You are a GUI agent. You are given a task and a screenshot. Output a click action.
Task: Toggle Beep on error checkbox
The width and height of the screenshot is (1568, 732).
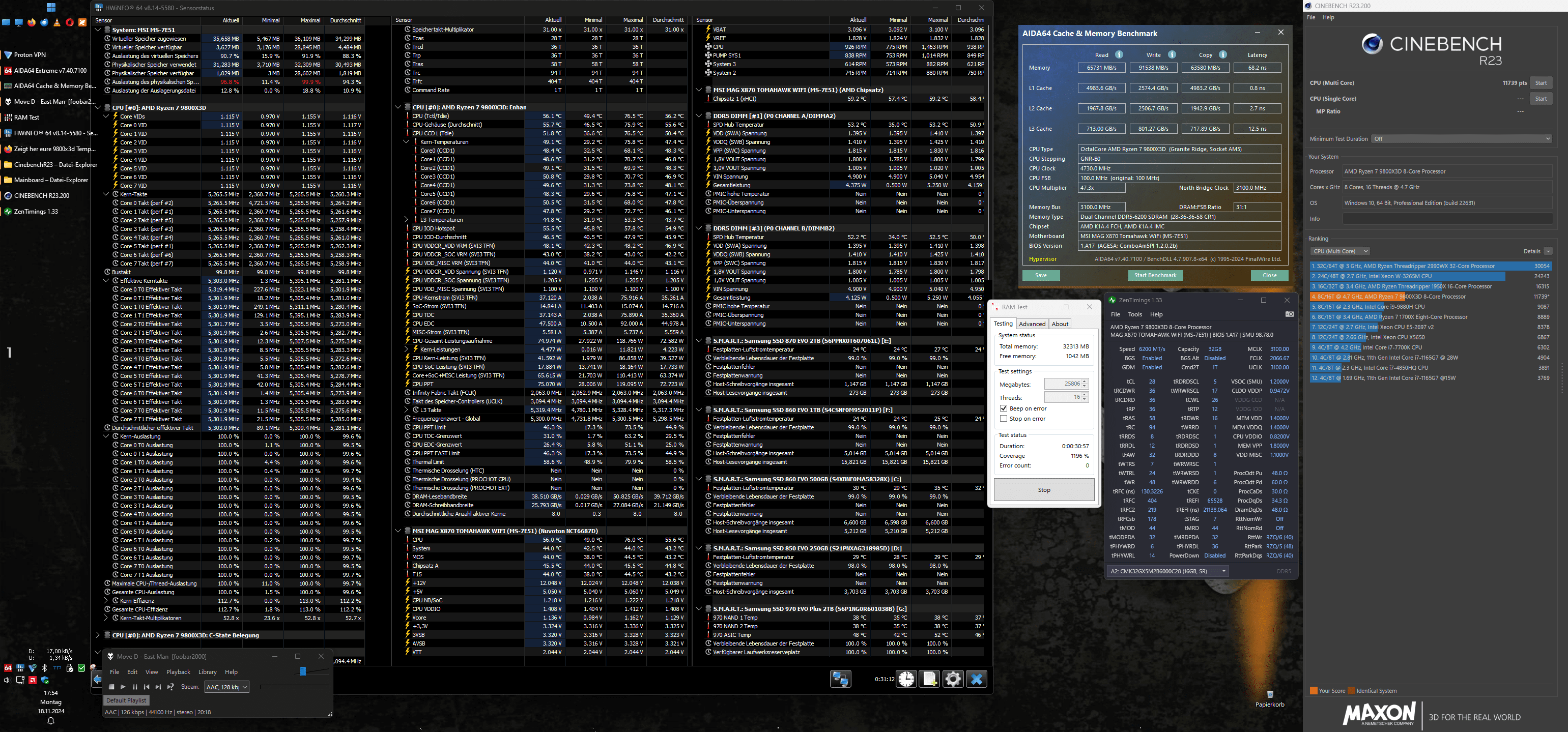click(x=1004, y=408)
